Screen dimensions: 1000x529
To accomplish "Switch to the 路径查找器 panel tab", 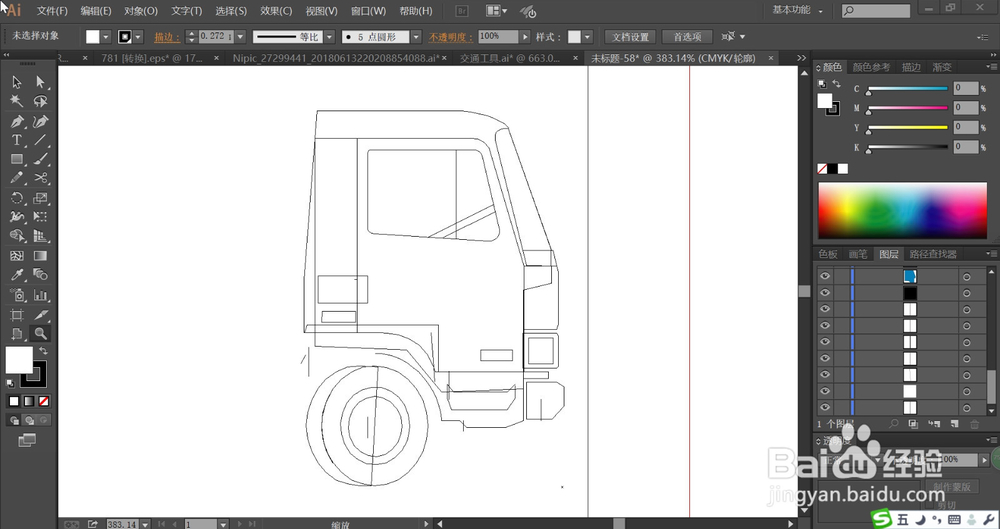I will (x=933, y=254).
